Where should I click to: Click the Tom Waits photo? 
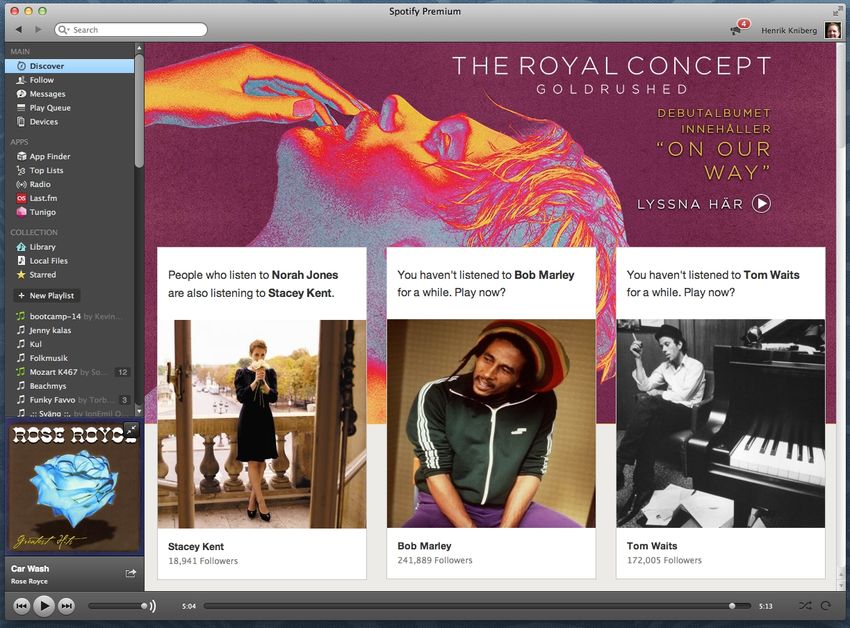pos(720,424)
